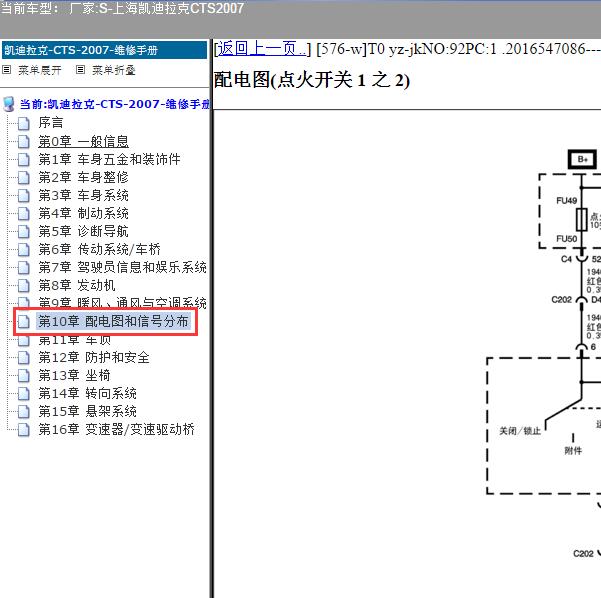The height and width of the screenshot is (598, 601).
Task: Click the computer icon beside the root node
Action: (9, 104)
